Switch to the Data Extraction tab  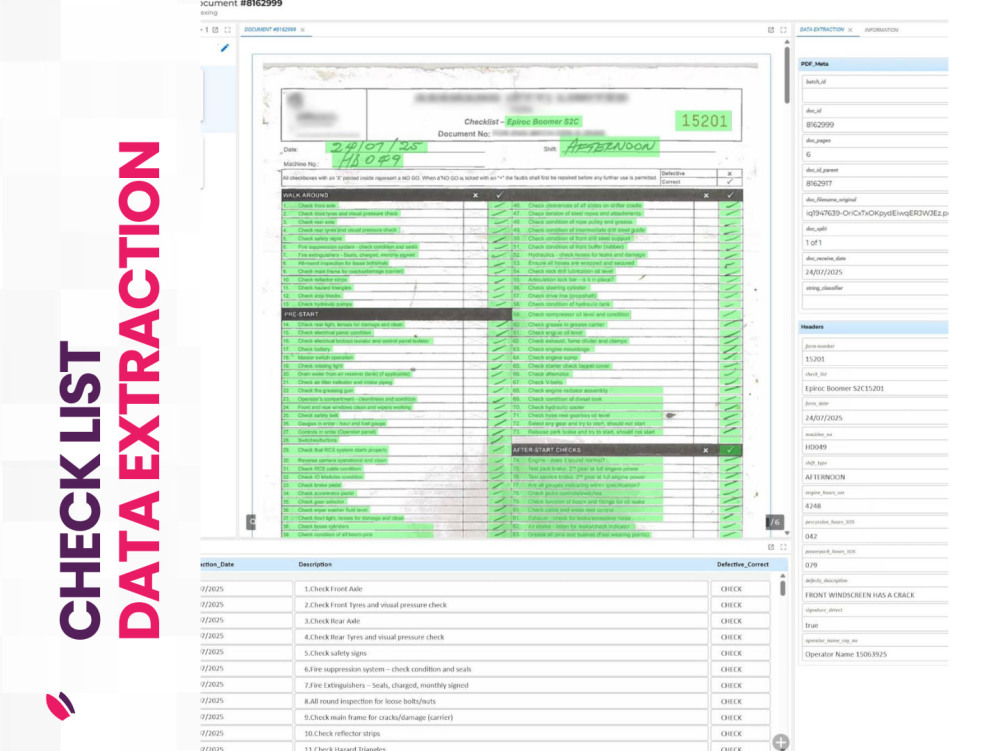[821, 30]
